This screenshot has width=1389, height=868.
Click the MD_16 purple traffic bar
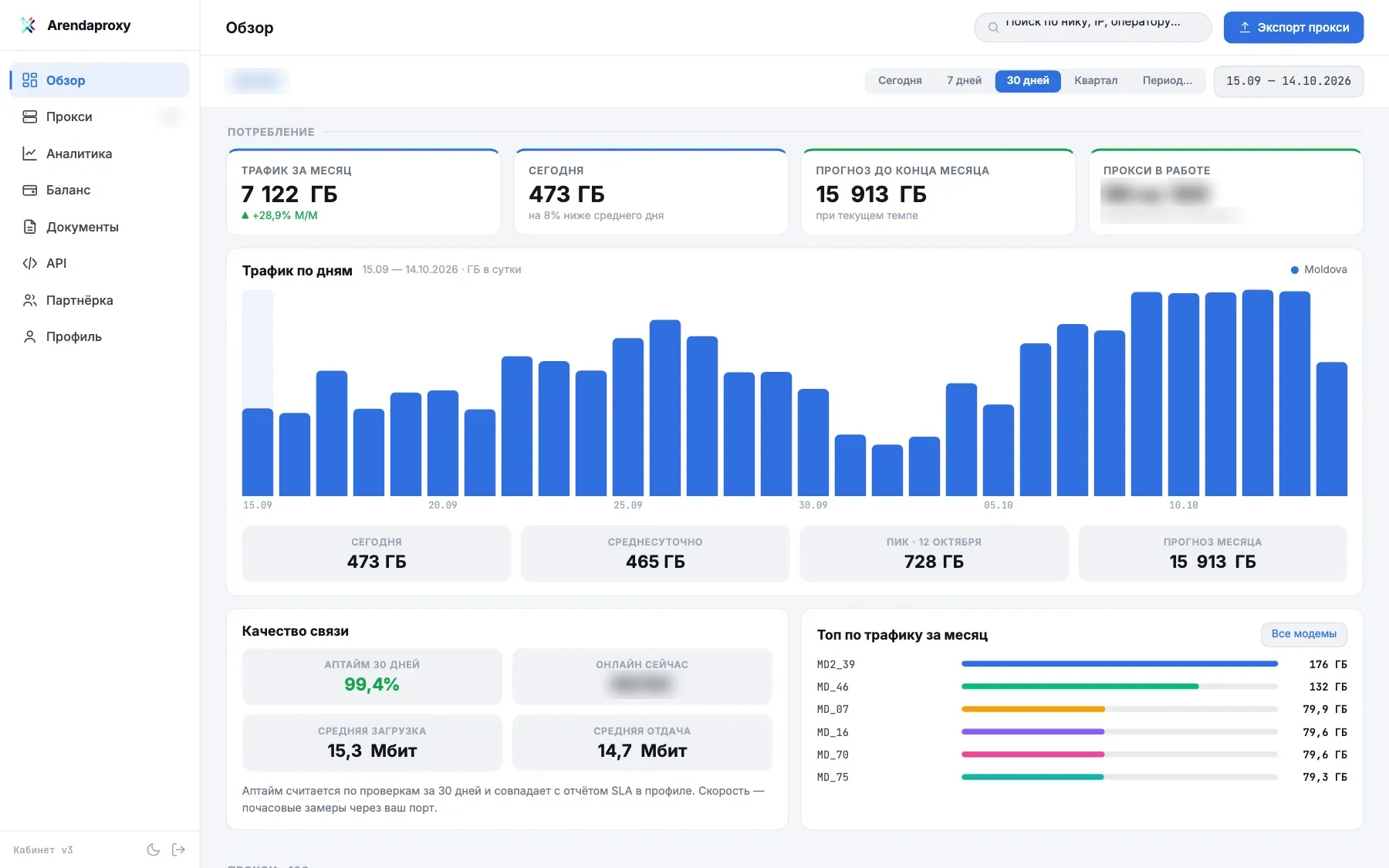tap(1032, 731)
